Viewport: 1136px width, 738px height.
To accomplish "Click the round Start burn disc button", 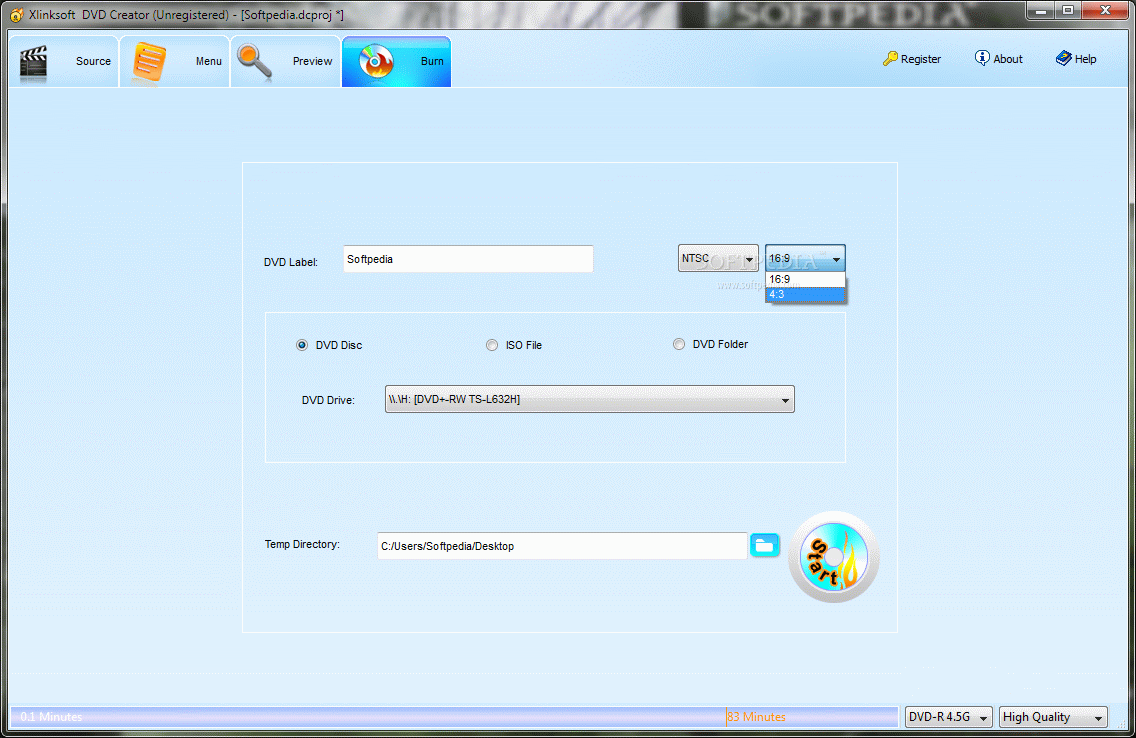I will 833,557.
